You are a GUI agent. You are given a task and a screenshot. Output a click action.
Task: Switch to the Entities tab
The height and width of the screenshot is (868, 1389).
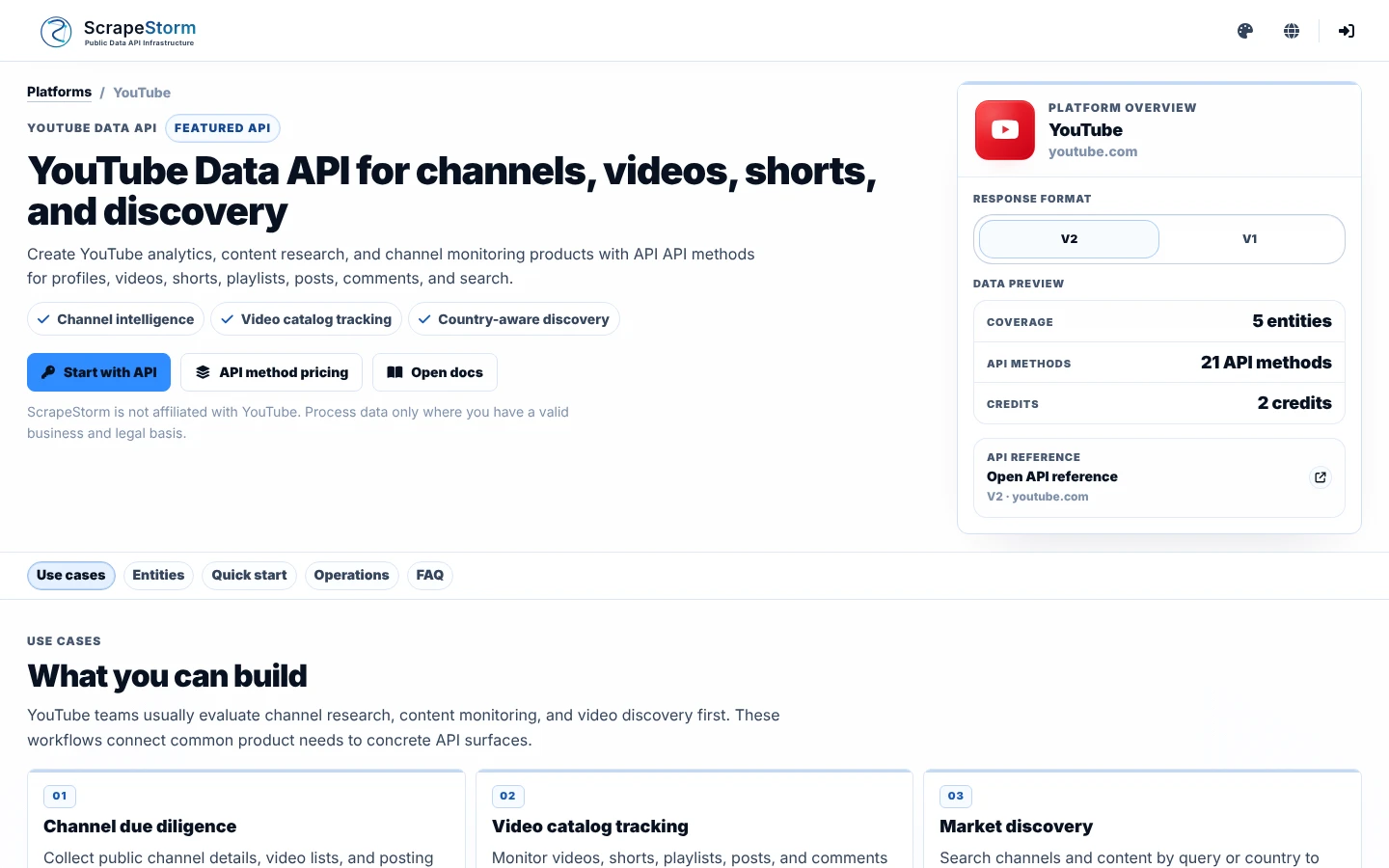click(x=158, y=576)
